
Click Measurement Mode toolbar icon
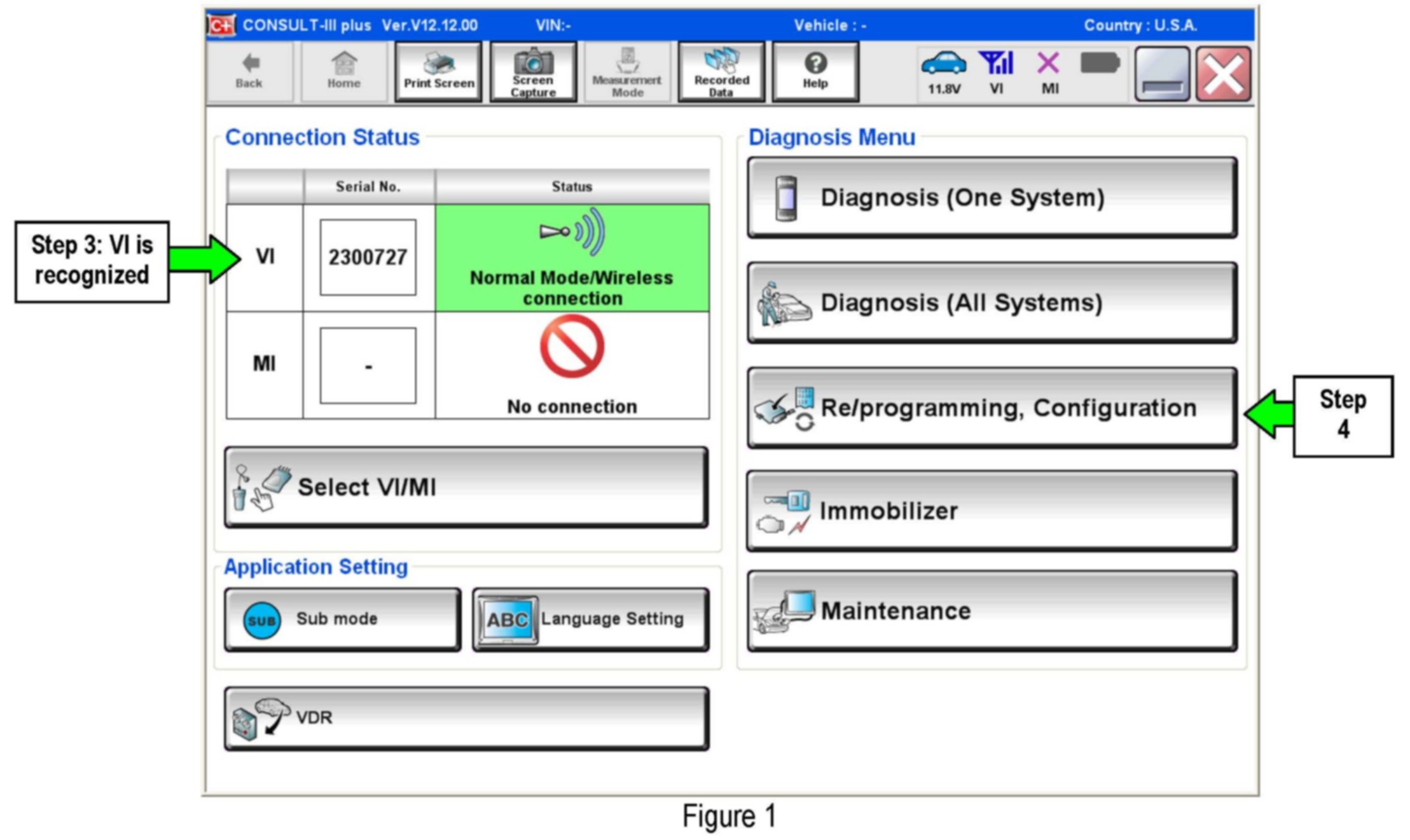point(627,72)
